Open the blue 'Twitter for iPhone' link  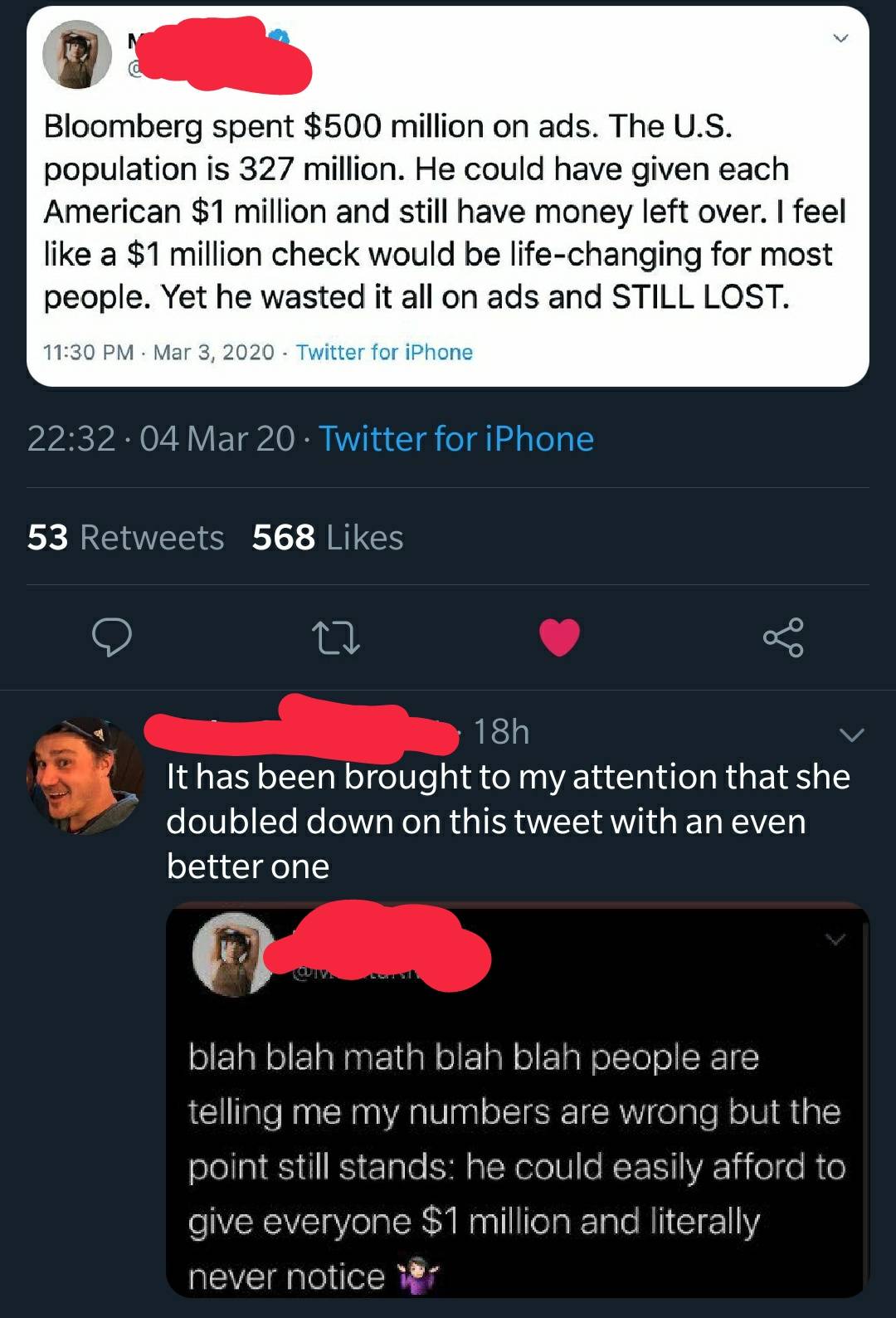coord(456,438)
